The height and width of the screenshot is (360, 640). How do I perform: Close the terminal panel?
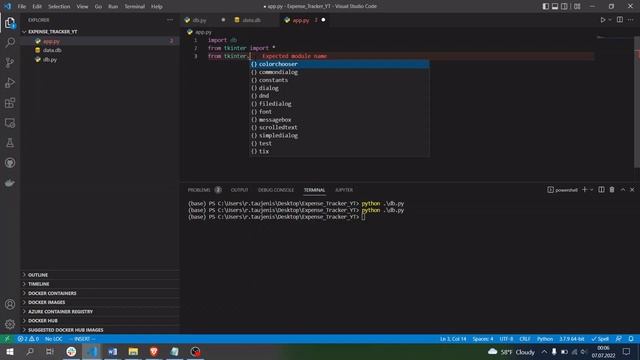pyautogui.click(x=632, y=190)
